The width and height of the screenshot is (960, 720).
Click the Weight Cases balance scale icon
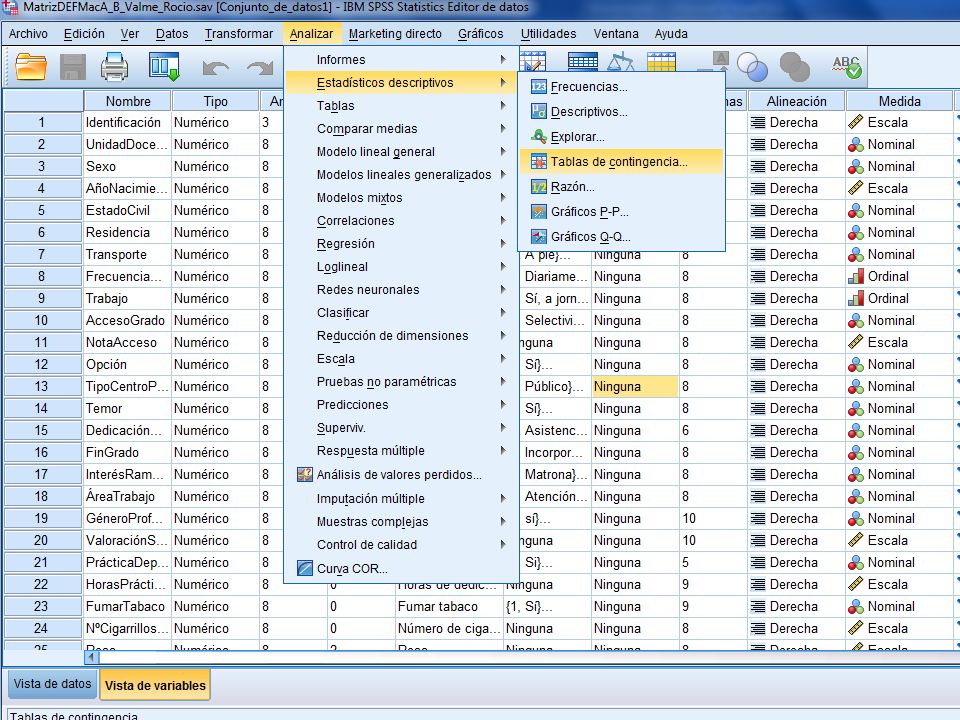click(620, 62)
